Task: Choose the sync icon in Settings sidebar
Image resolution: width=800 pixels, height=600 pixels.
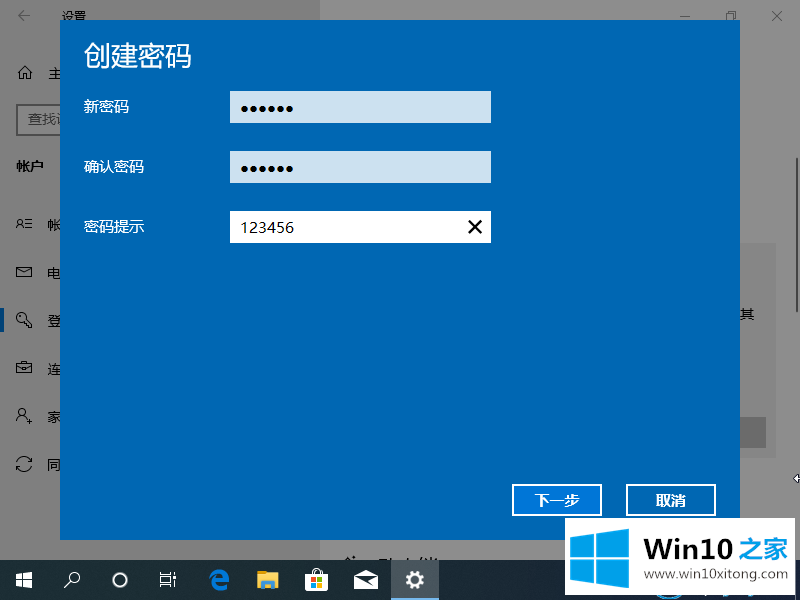Action: pyautogui.click(x=24, y=464)
